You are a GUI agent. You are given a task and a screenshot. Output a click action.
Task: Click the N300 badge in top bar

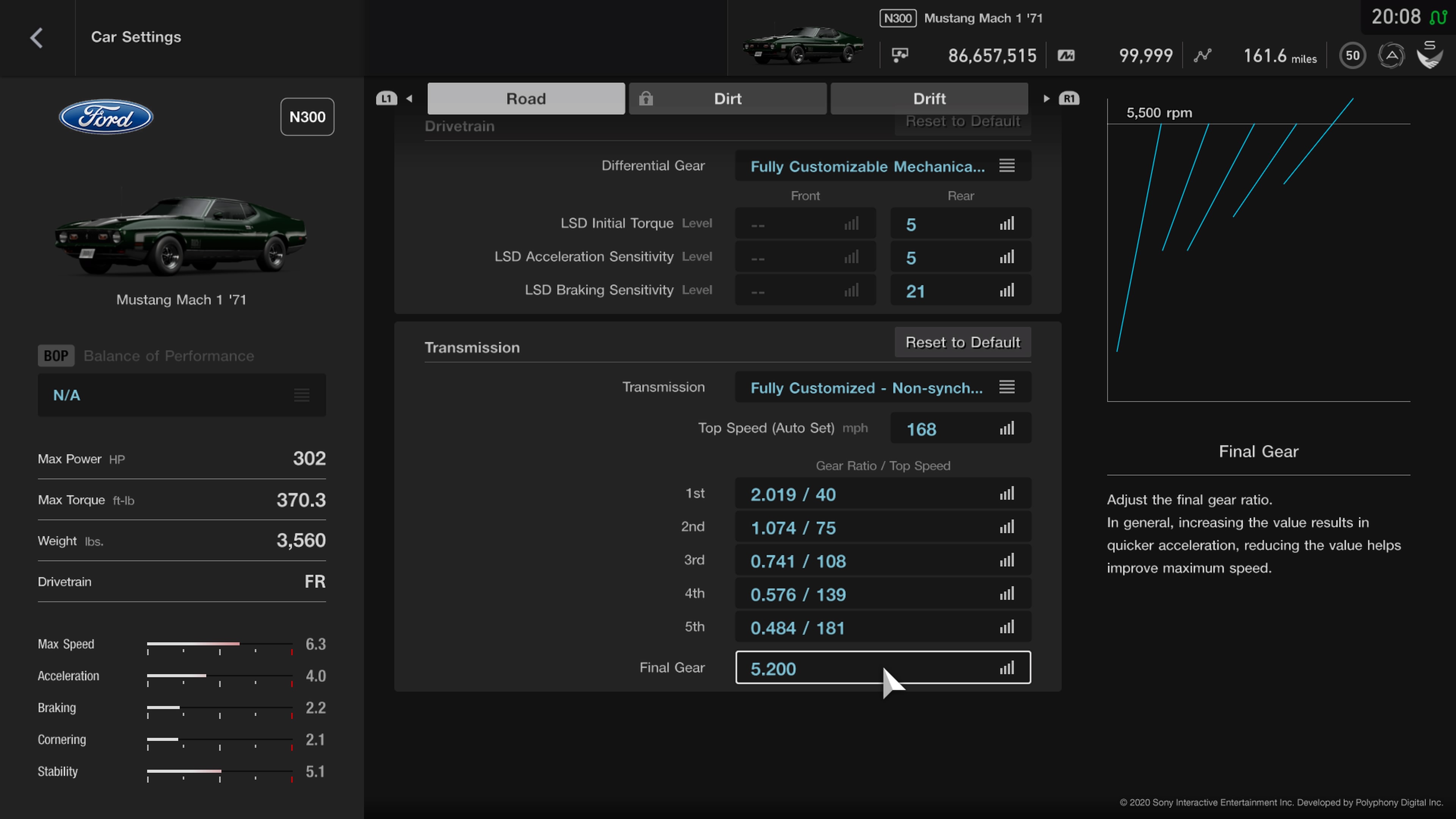[898, 18]
